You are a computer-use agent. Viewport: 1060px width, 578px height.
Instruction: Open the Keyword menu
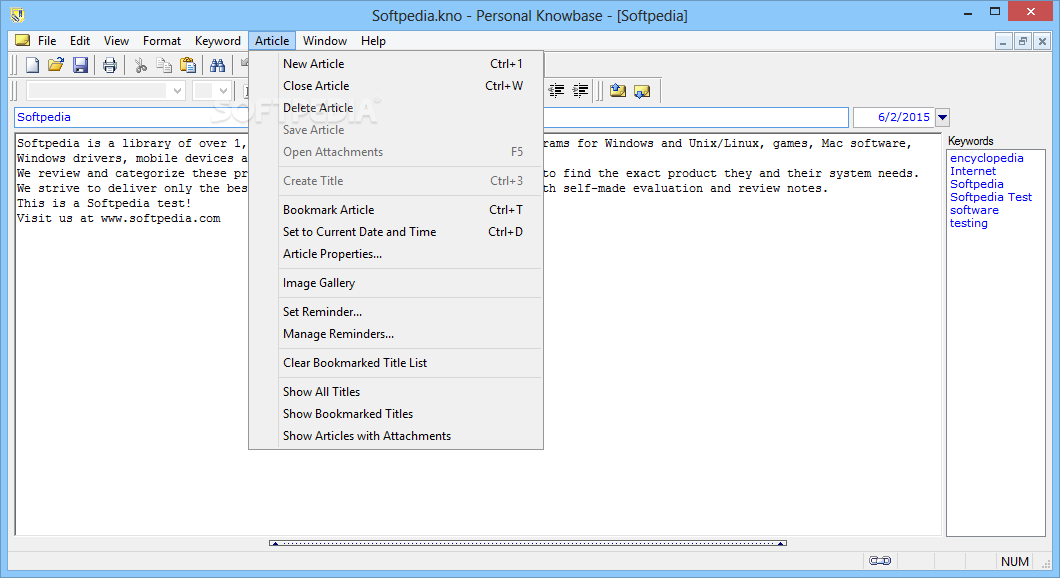(218, 41)
